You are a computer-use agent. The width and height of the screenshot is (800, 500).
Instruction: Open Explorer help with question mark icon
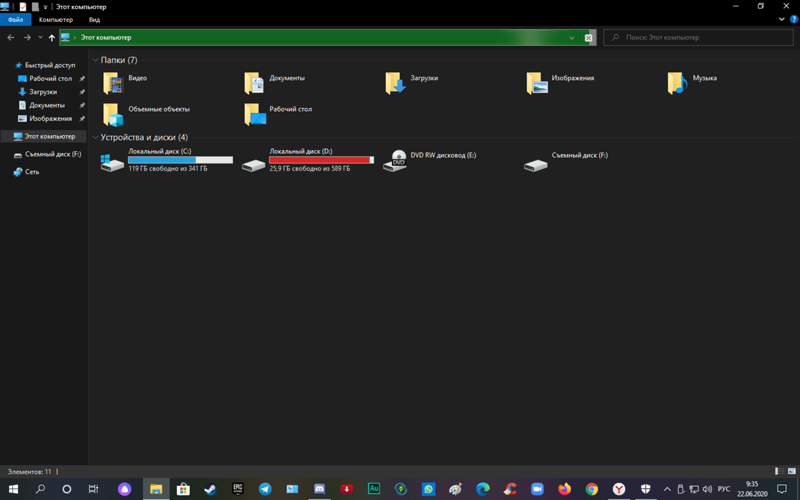pos(794,19)
